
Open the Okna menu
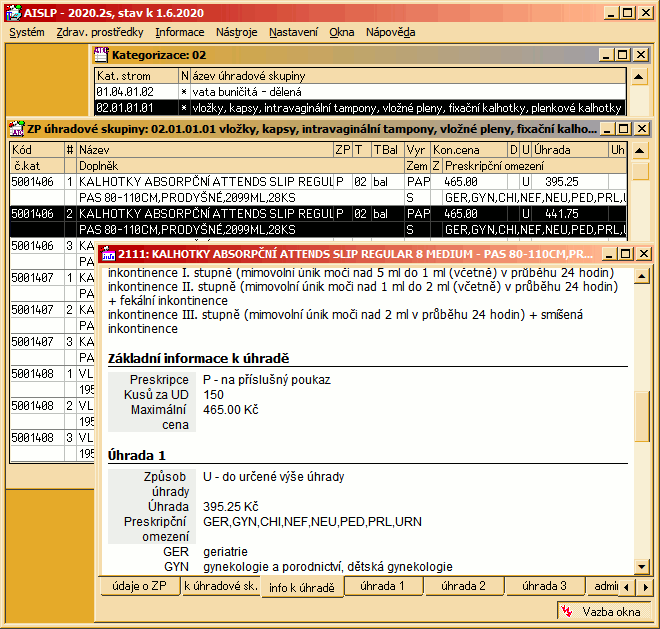pos(342,32)
